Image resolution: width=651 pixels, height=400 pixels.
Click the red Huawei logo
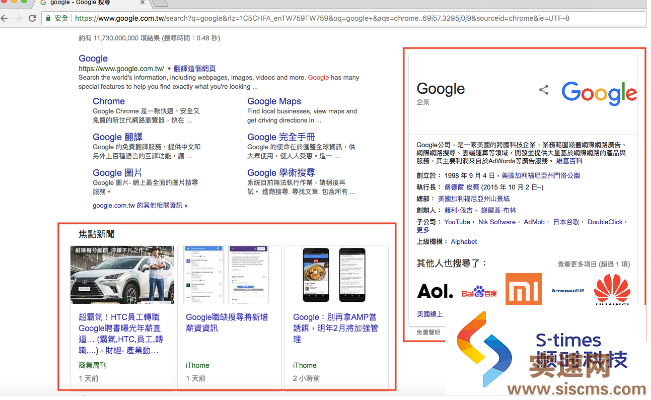(x=612, y=289)
